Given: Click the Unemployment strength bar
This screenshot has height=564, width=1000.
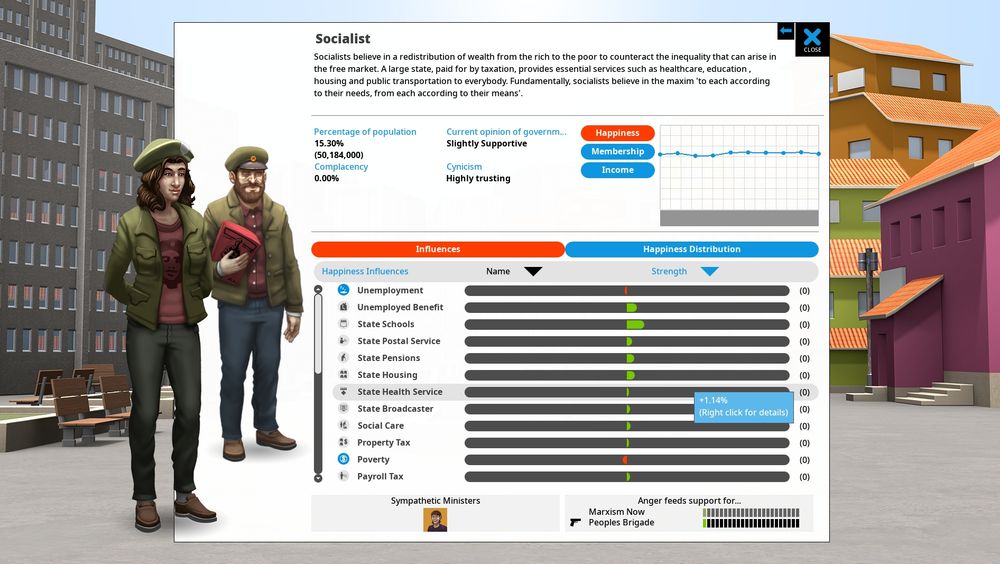Looking at the screenshot, I should pyautogui.click(x=627, y=290).
